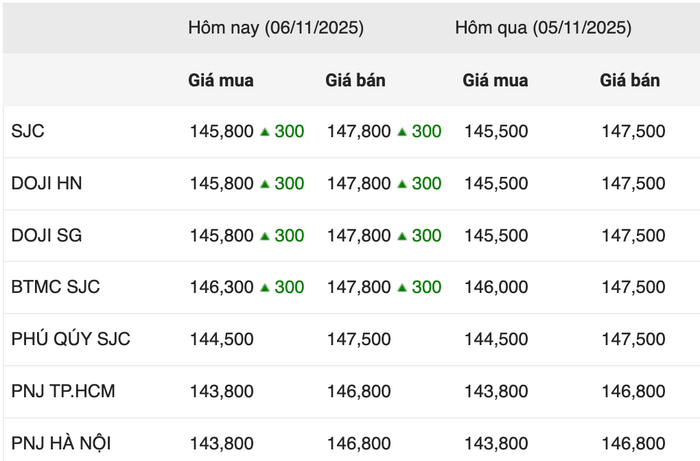Click the up arrow in DOJI SG sell price

click(x=403, y=235)
